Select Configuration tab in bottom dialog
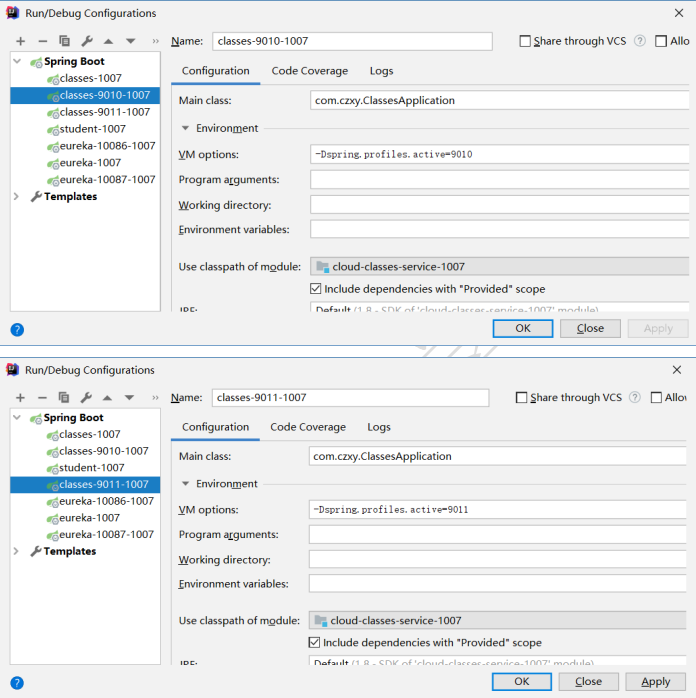This screenshot has width=696, height=698. (215, 427)
